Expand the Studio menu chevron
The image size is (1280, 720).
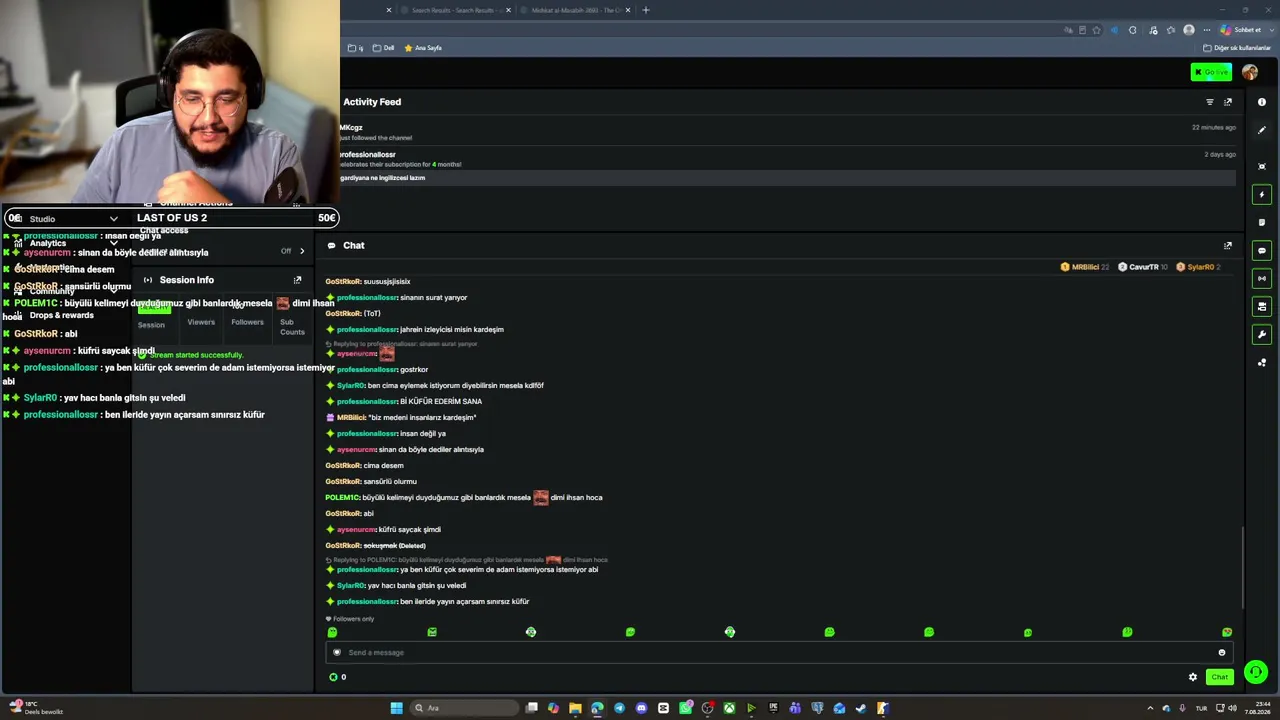(x=113, y=219)
